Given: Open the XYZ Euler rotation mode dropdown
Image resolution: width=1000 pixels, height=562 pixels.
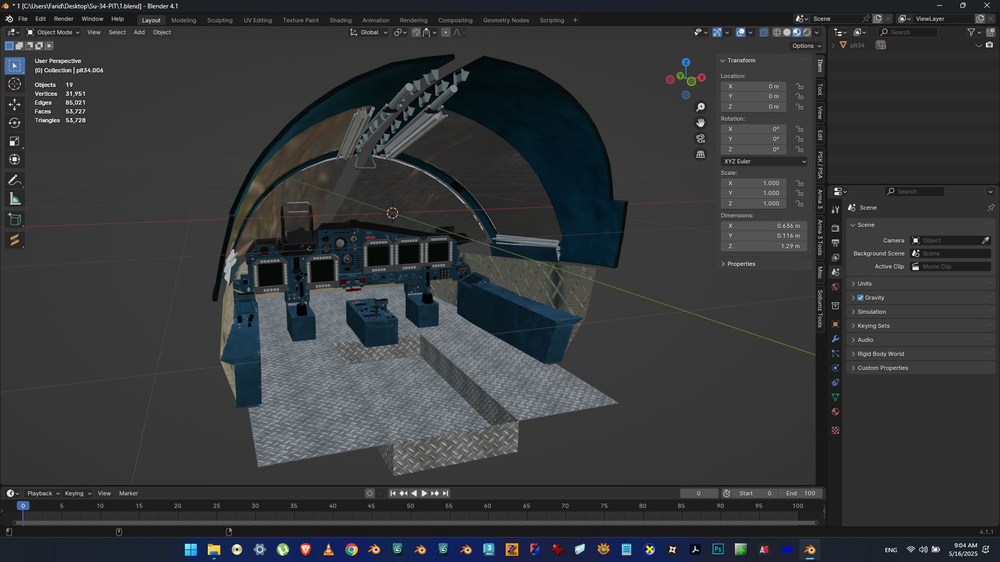Looking at the screenshot, I should [x=764, y=161].
